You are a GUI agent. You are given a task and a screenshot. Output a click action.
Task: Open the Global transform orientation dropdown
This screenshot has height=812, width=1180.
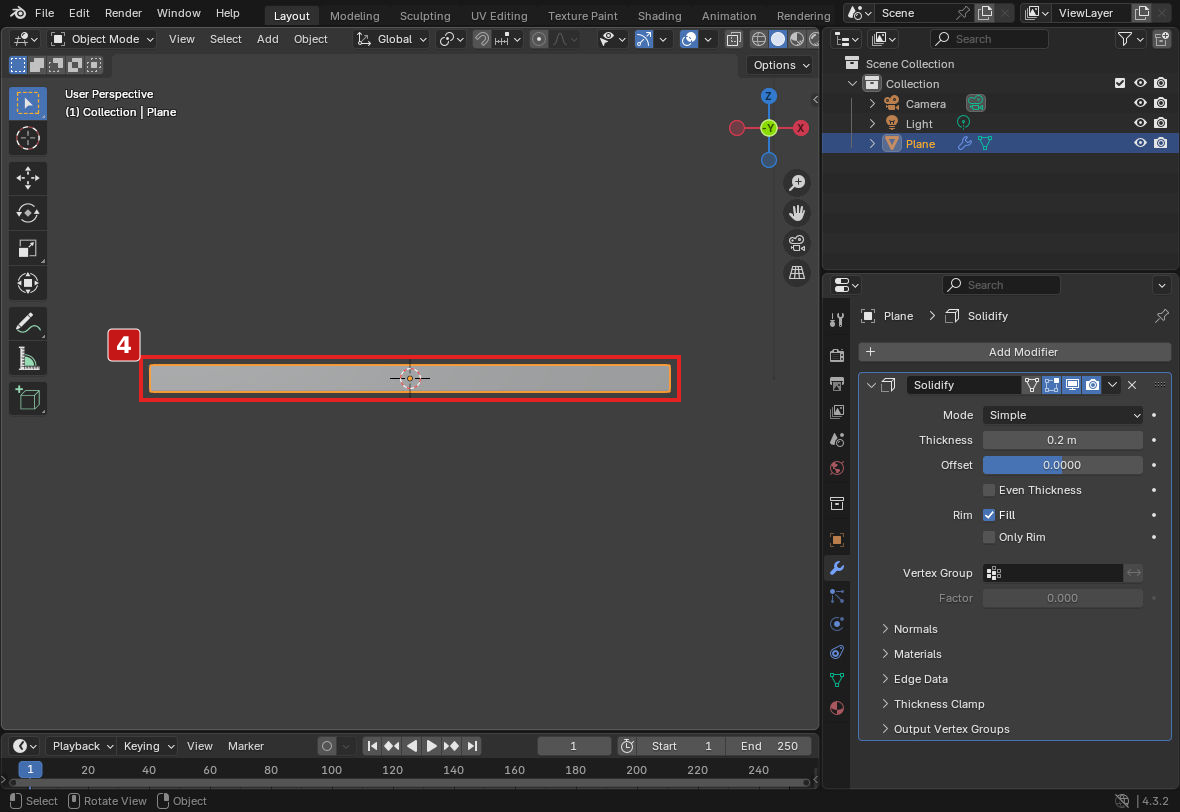point(391,39)
